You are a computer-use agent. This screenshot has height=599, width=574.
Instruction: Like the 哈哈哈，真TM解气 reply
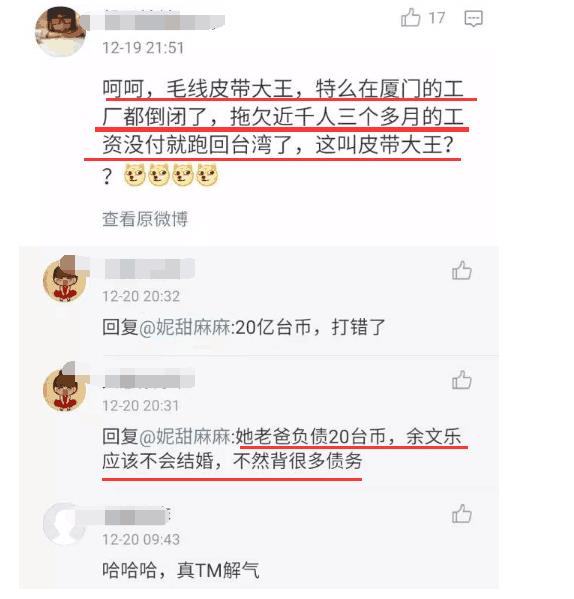pyautogui.click(x=462, y=513)
